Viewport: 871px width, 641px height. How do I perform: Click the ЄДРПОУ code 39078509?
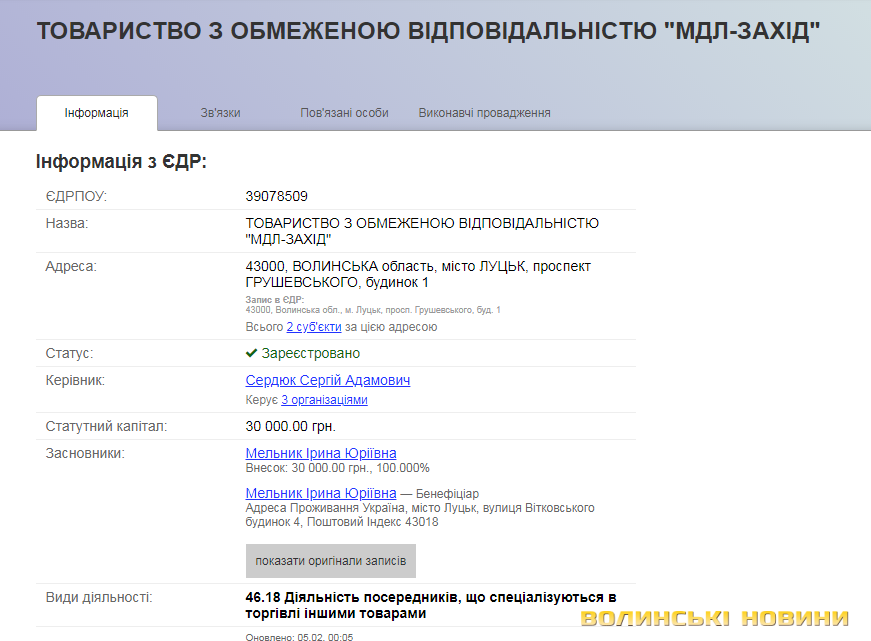pos(276,196)
